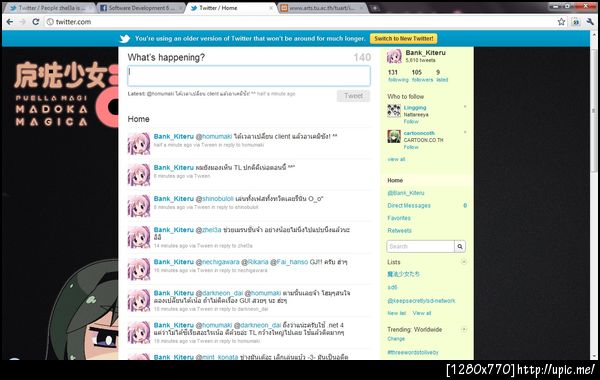Open a new browser tab
The image size is (600, 380).
point(375,8)
